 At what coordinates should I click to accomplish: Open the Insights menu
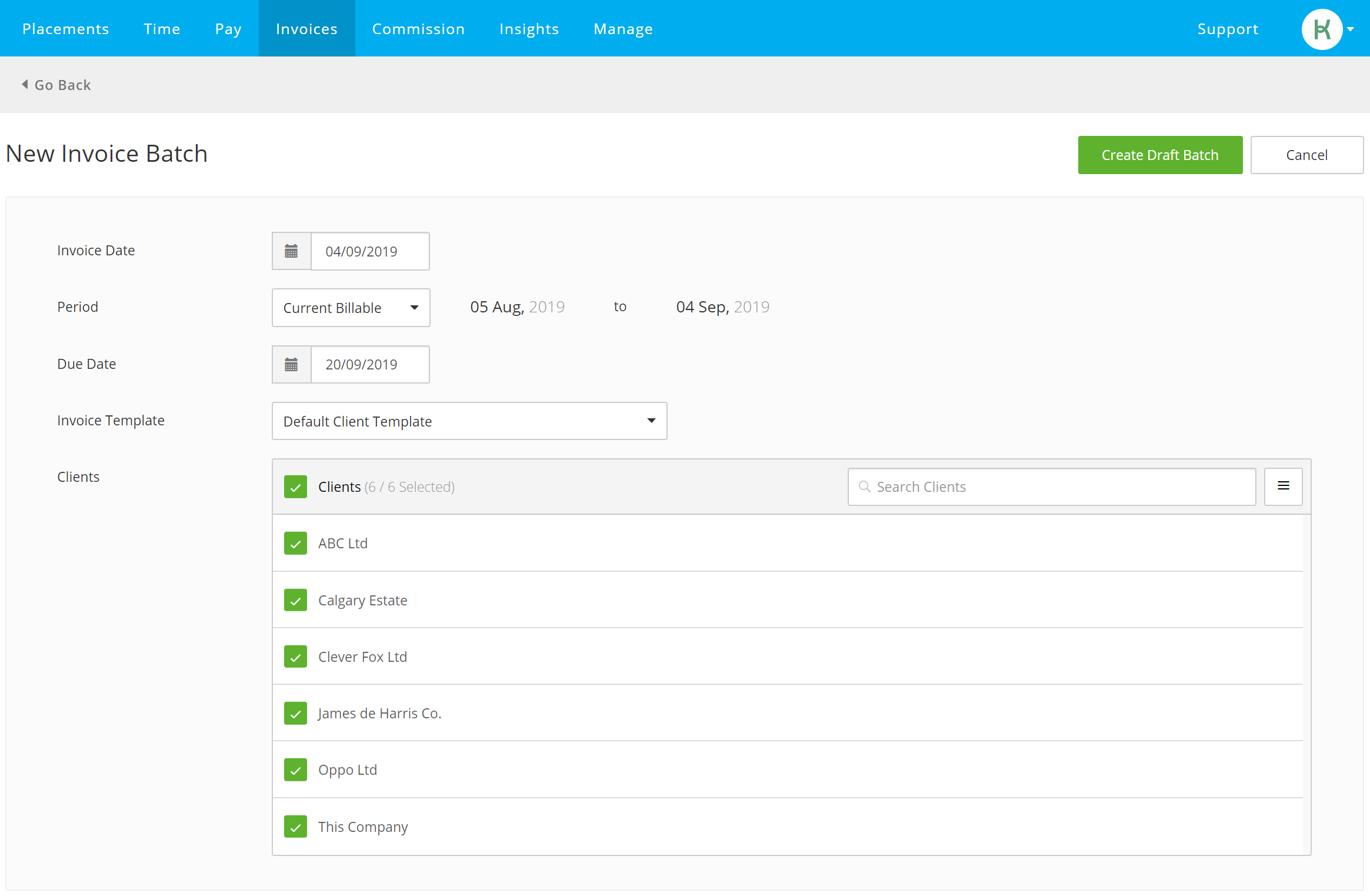coord(529,29)
